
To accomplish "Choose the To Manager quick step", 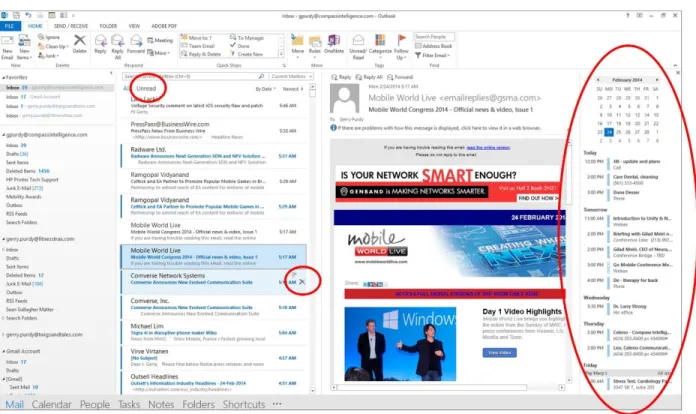I will coord(247,38).
